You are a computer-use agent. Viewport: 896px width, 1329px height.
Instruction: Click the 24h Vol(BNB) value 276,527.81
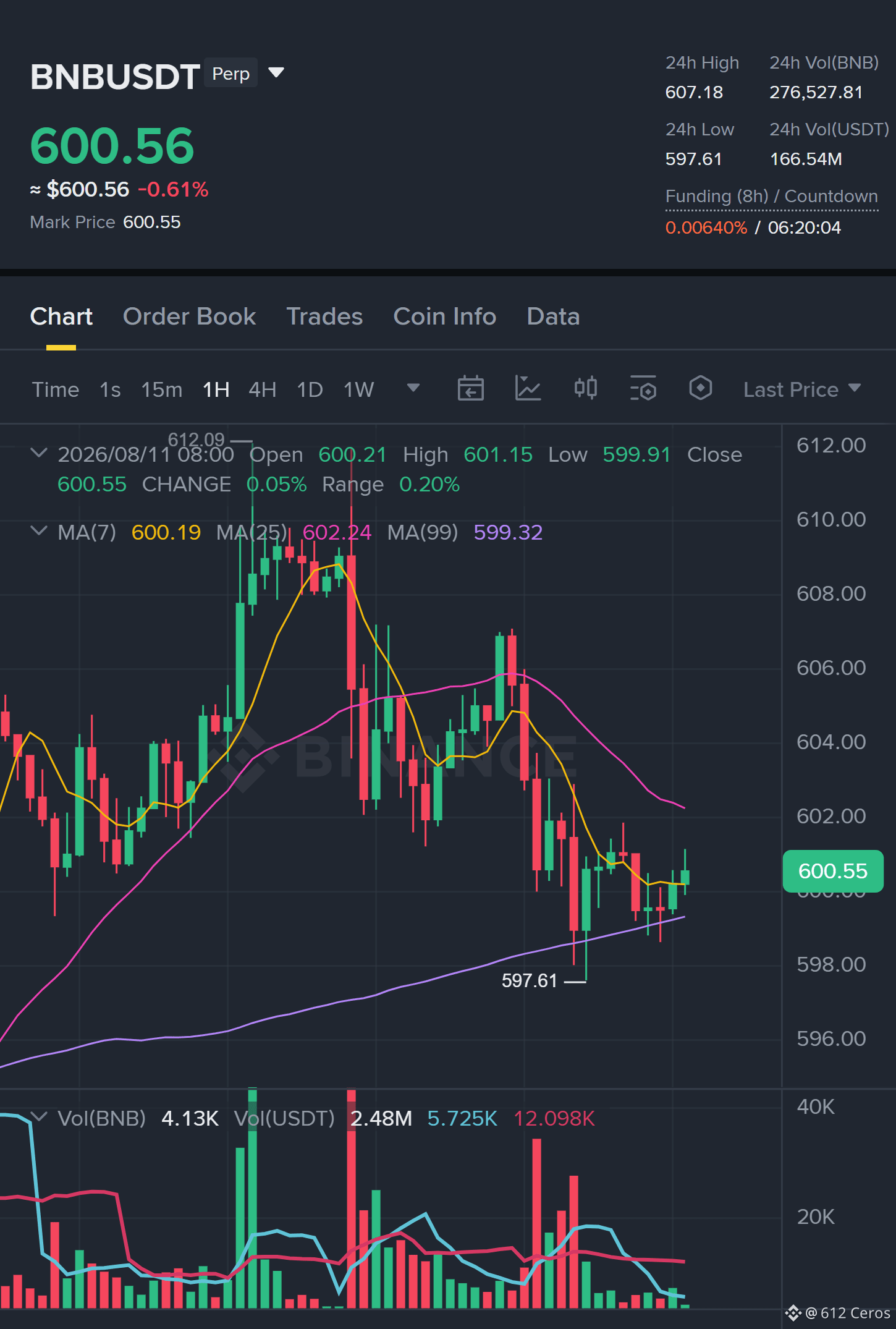pyautogui.click(x=816, y=92)
